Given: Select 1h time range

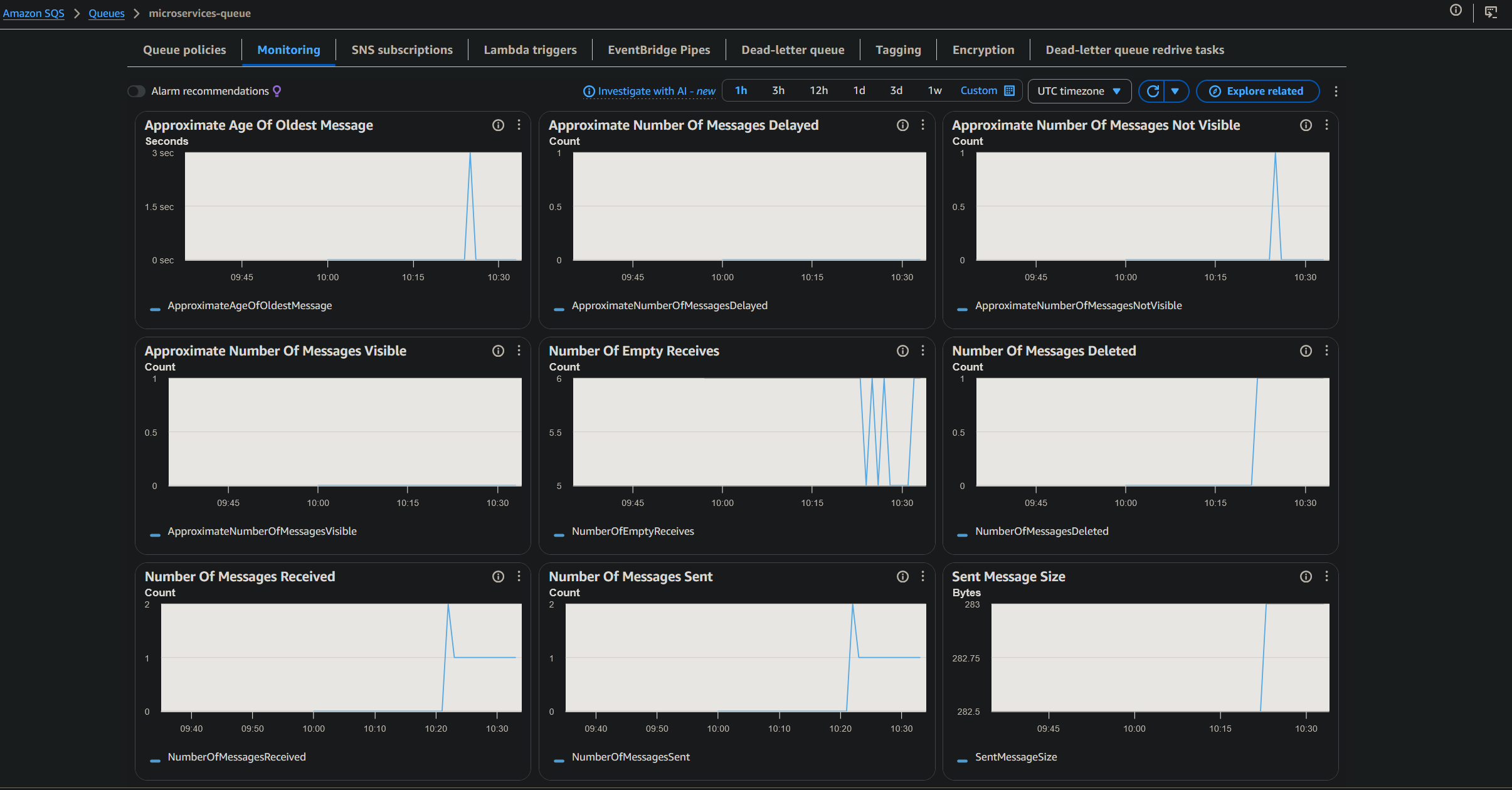Looking at the screenshot, I should click(x=741, y=91).
